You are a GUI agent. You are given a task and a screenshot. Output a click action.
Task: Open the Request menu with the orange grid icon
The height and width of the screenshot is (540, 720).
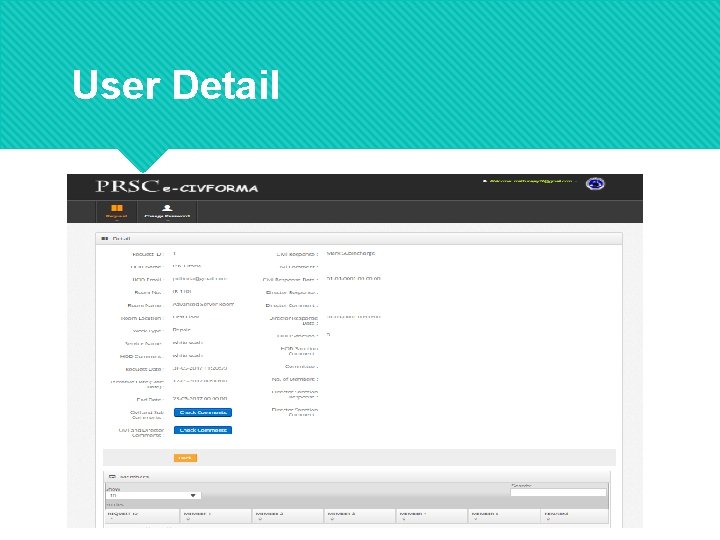tap(117, 211)
